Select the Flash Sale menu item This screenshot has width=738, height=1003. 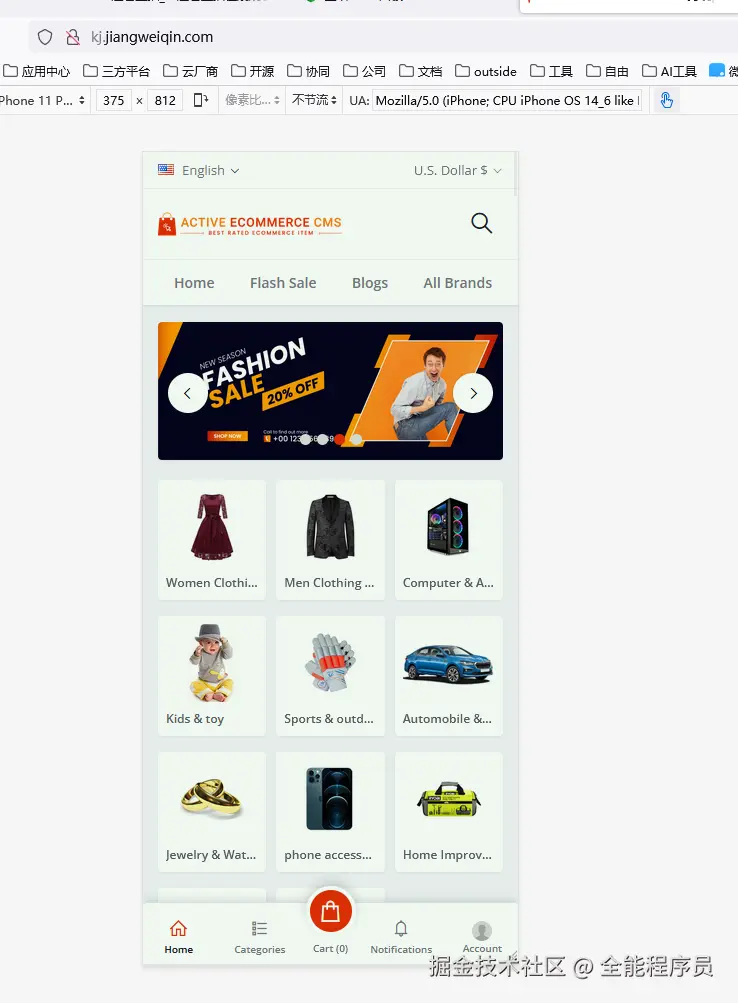283,283
